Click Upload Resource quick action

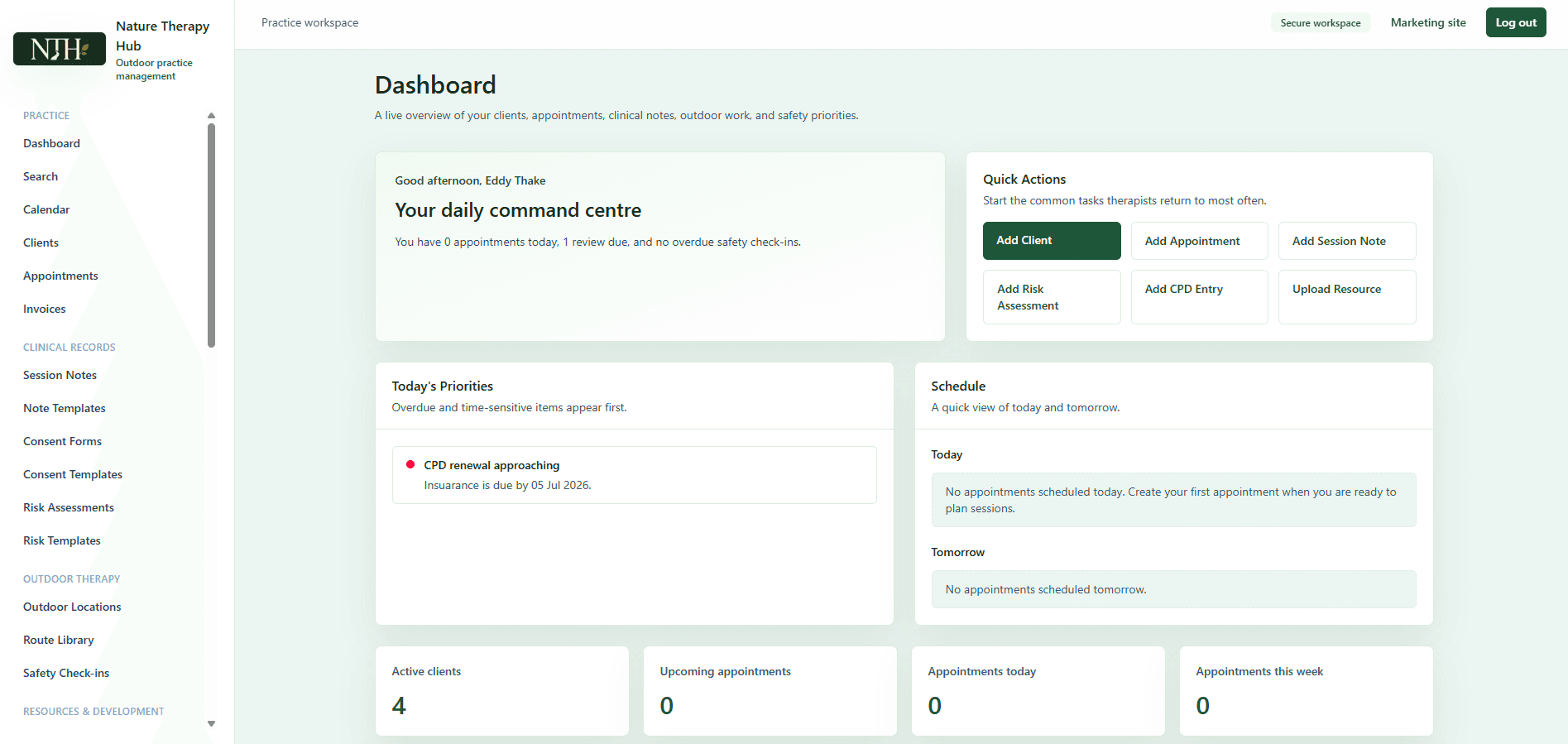click(x=1347, y=297)
